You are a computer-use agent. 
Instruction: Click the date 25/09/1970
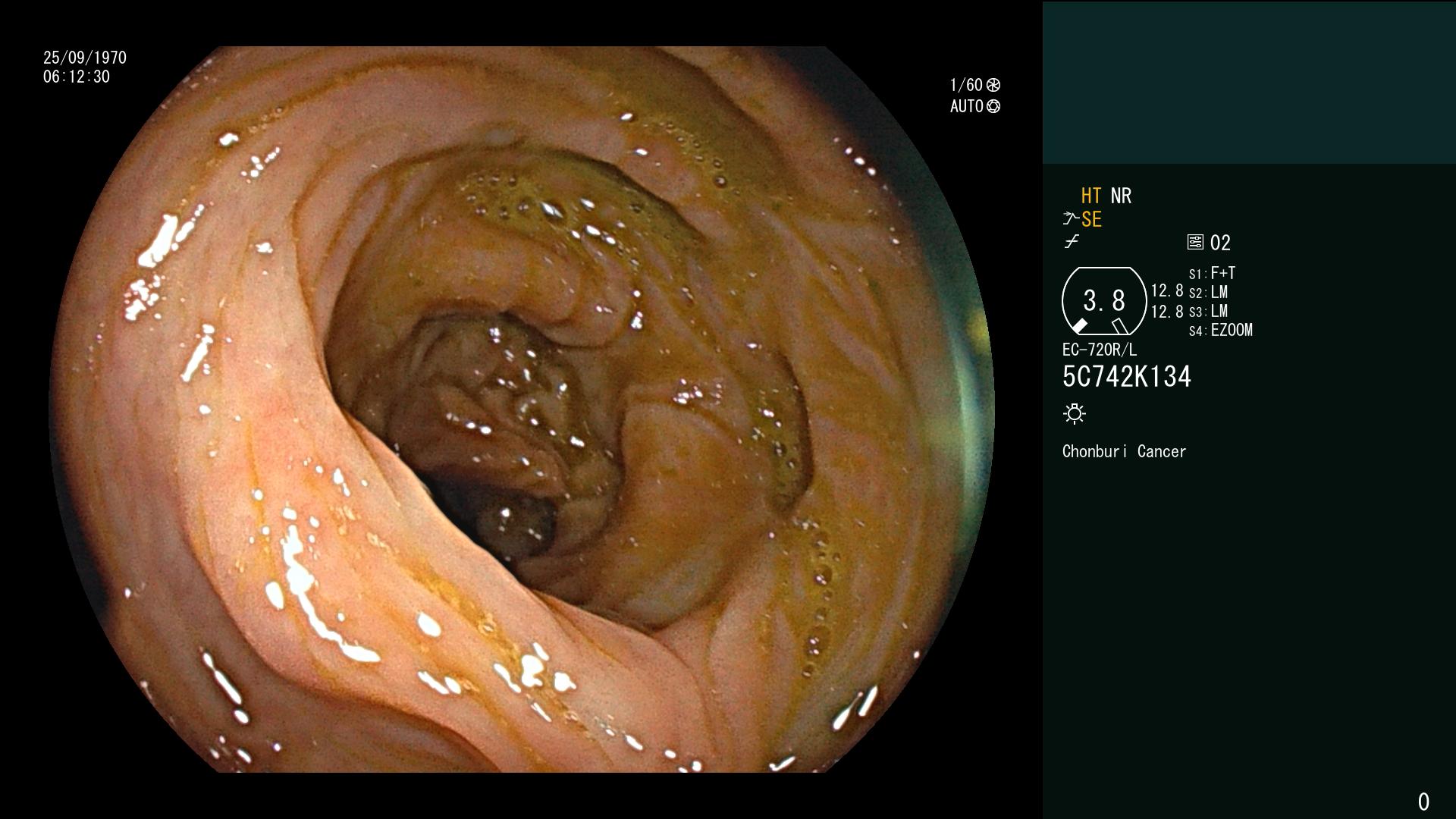point(85,58)
